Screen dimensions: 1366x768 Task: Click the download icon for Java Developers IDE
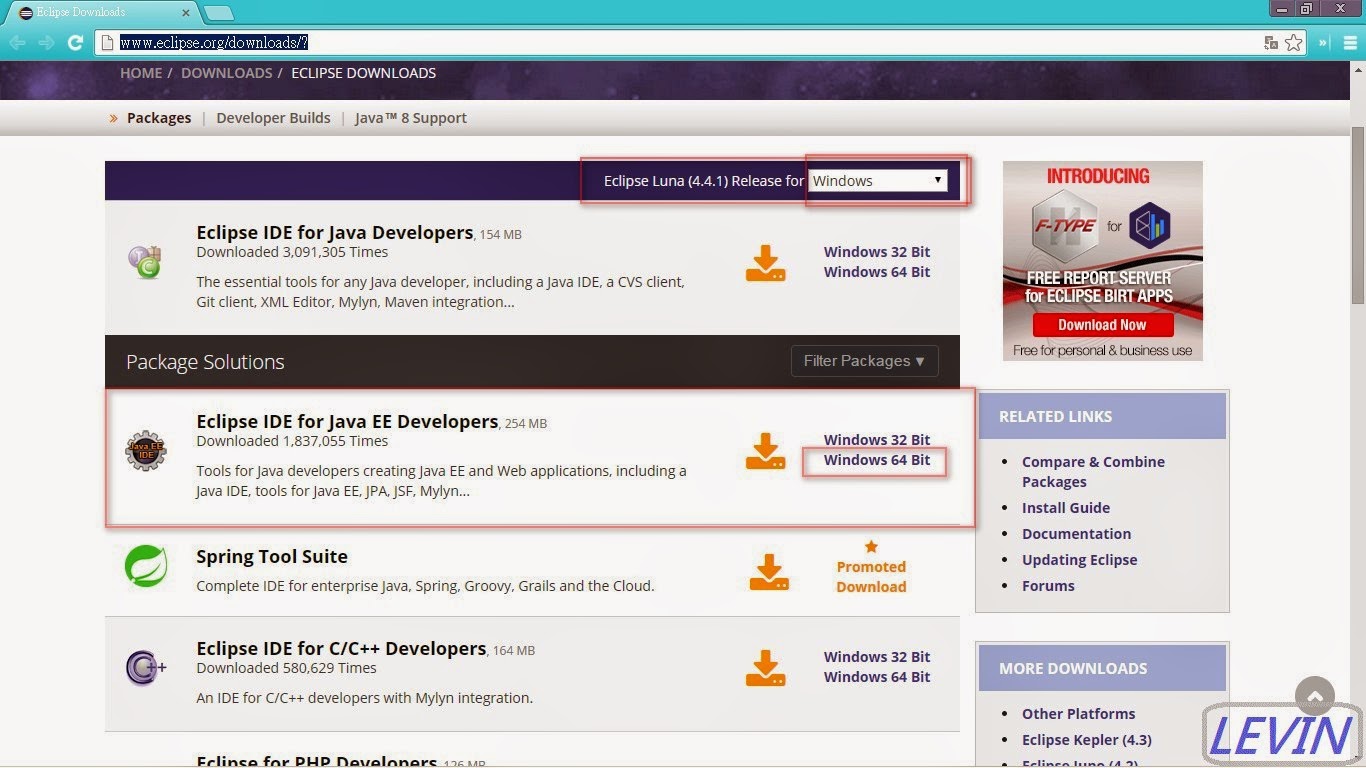766,262
